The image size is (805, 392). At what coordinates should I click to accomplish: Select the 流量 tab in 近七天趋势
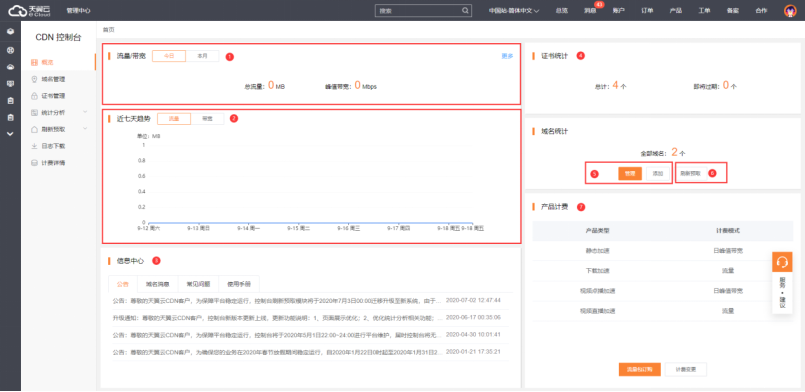click(x=174, y=119)
